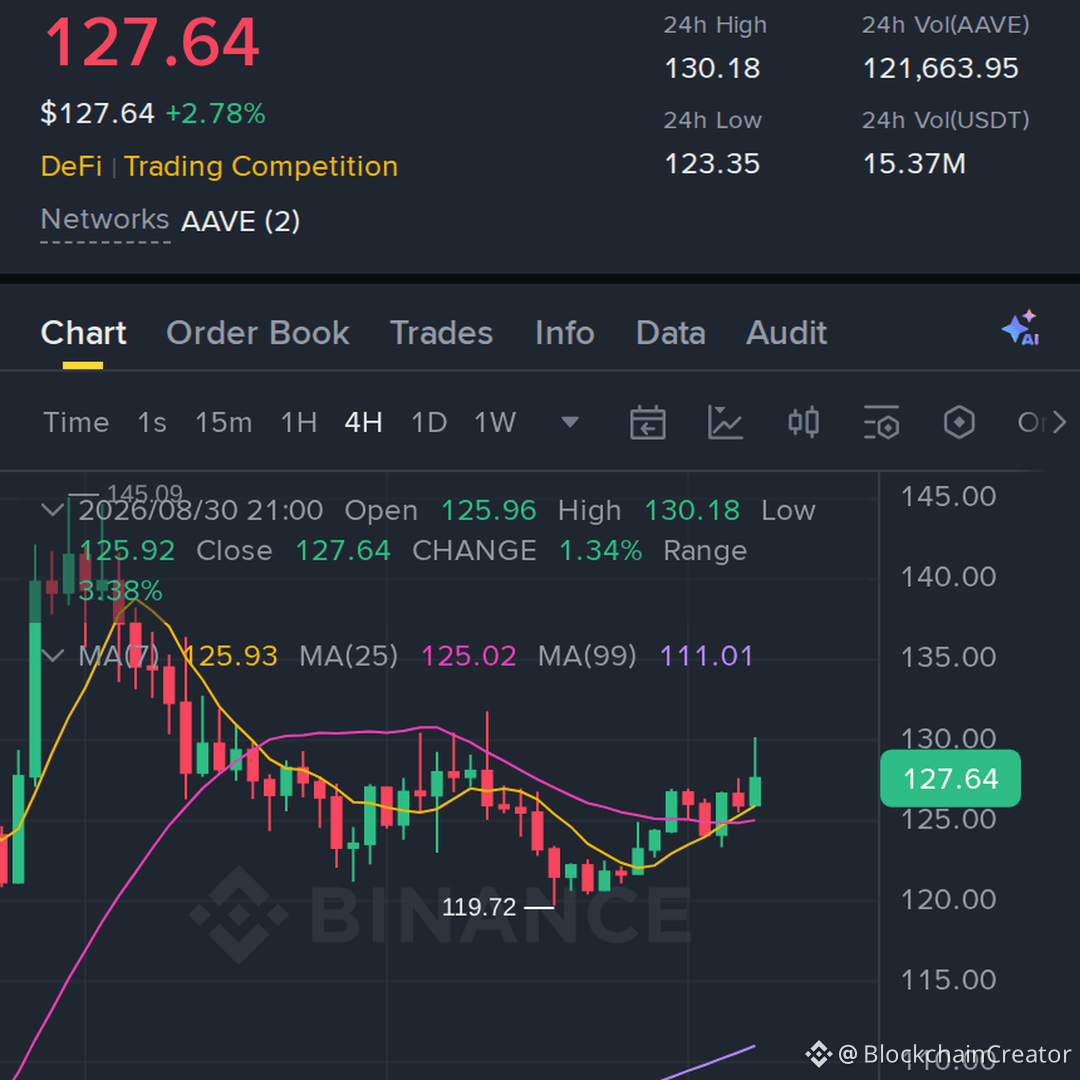Open the AI assistant sparkle icon
This screenshot has width=1080, height=1080.
[x=1021, y=328]
